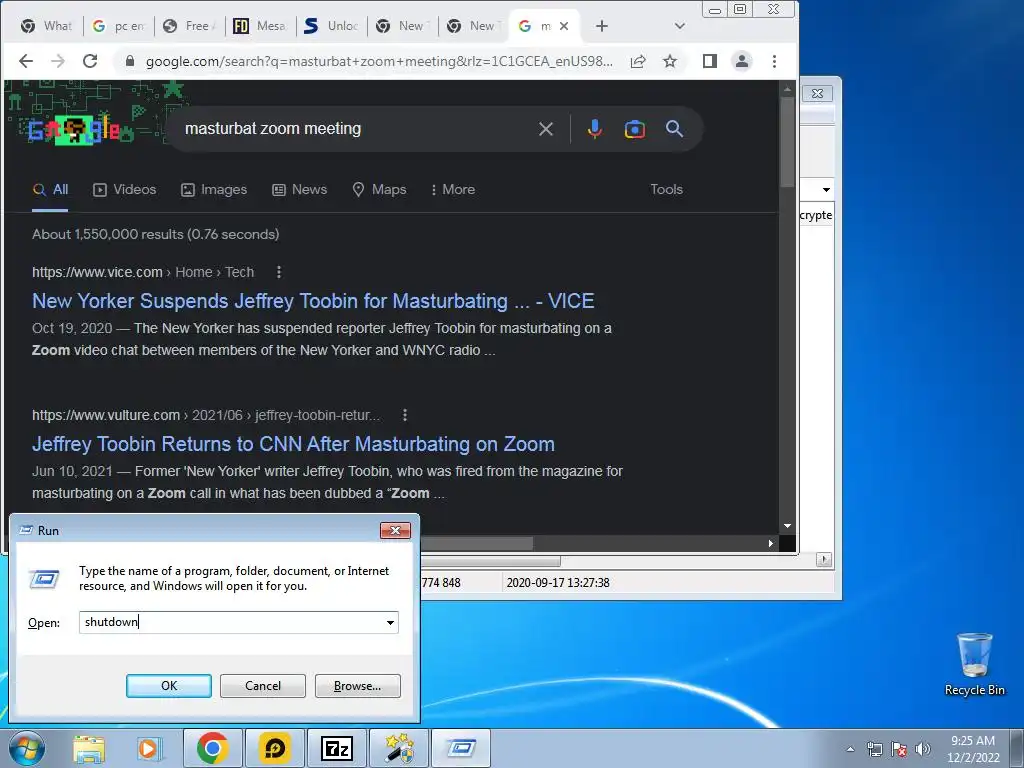This screenshot has width=1024, height=768.
Task: Open the Chrome profile avatar menu
Action: pyautogui.click(x=742, y=61)
